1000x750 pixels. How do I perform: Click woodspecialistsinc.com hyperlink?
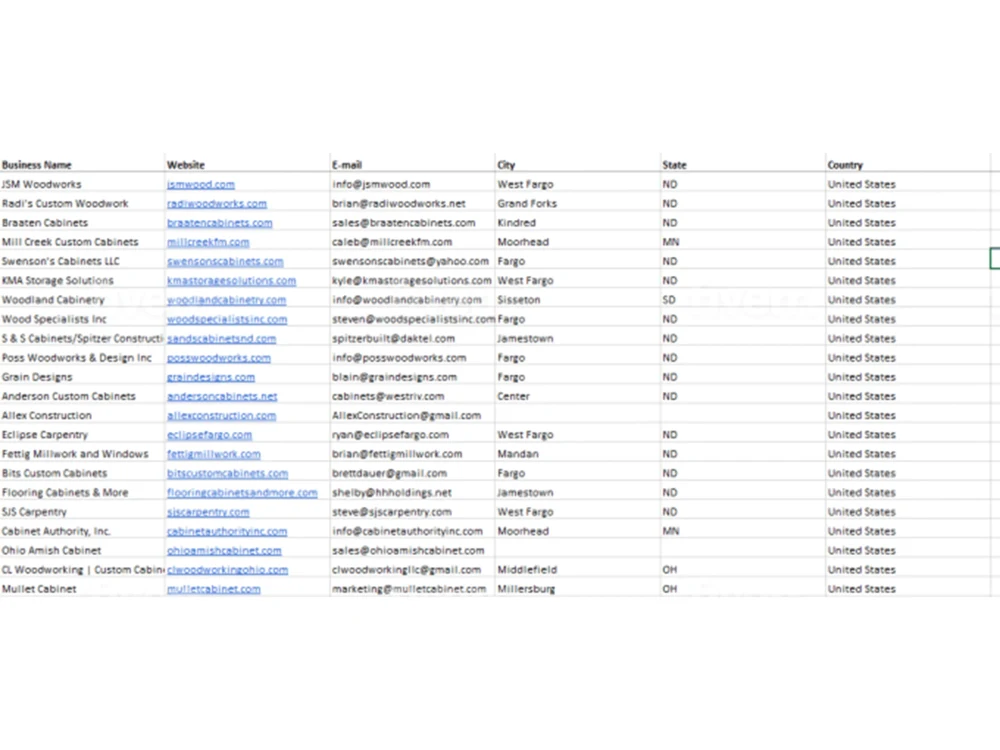point(227,319)
